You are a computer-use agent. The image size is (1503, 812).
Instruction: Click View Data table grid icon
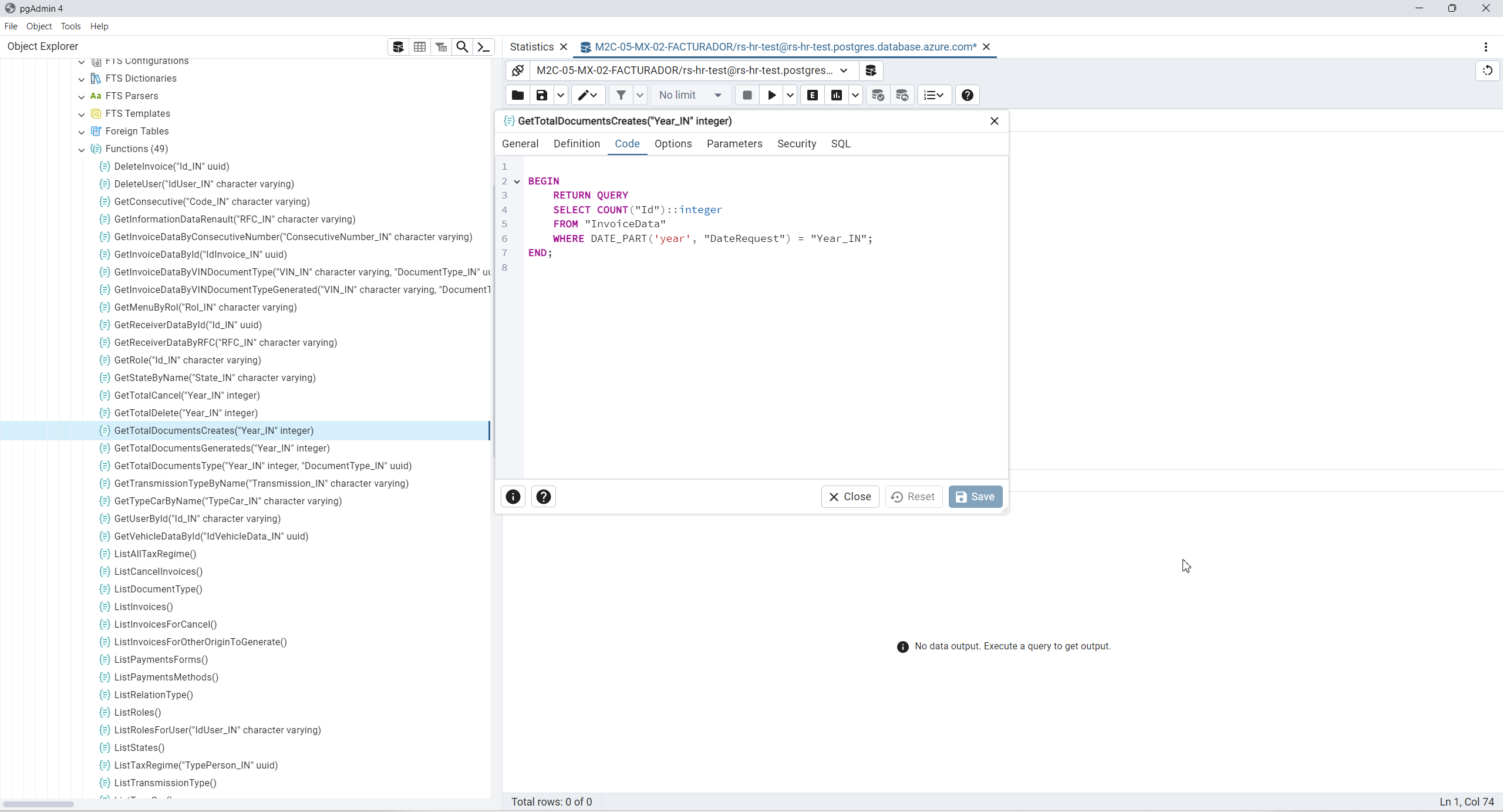click(x=420, y=47)
